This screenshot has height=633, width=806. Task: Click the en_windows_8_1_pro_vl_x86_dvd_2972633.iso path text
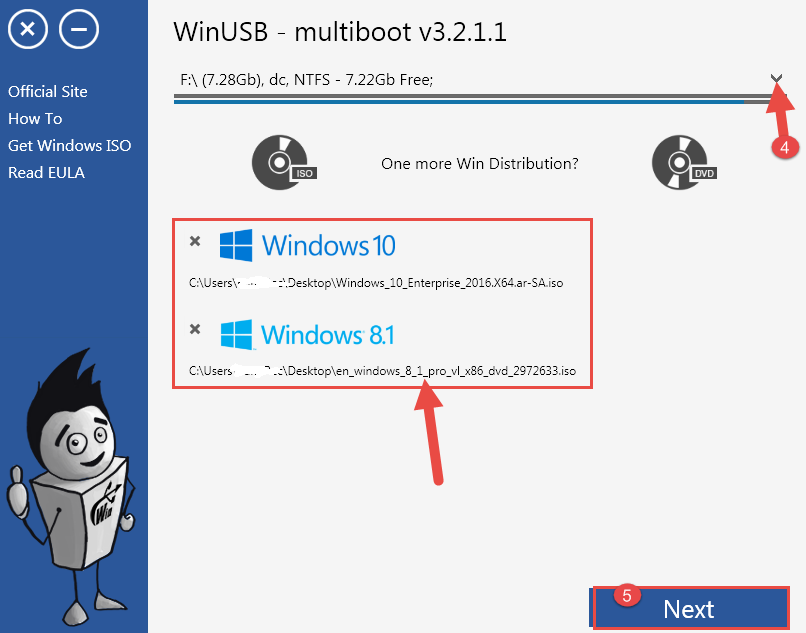tap(382, 371)
